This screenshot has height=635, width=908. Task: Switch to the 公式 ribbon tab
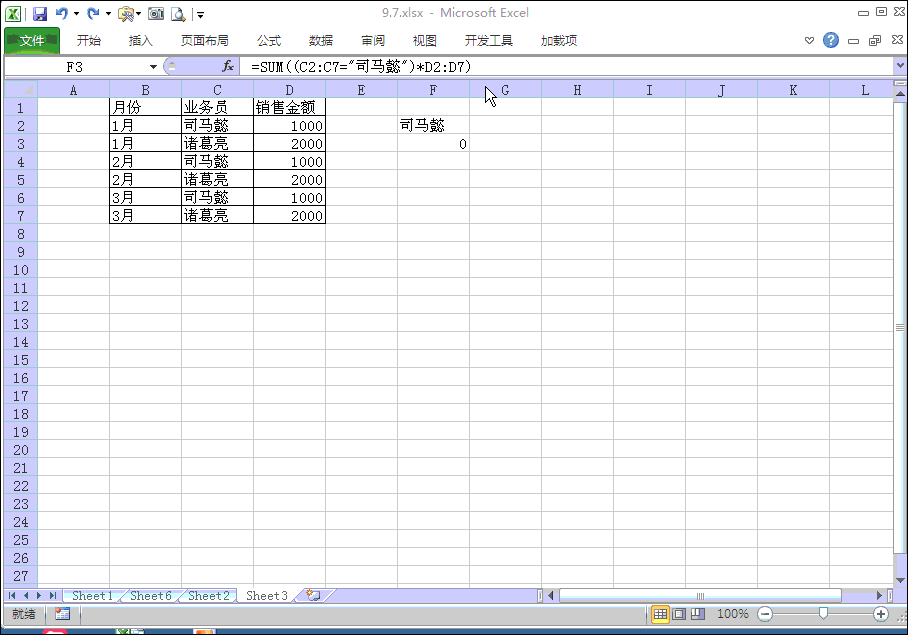[269, 41]
